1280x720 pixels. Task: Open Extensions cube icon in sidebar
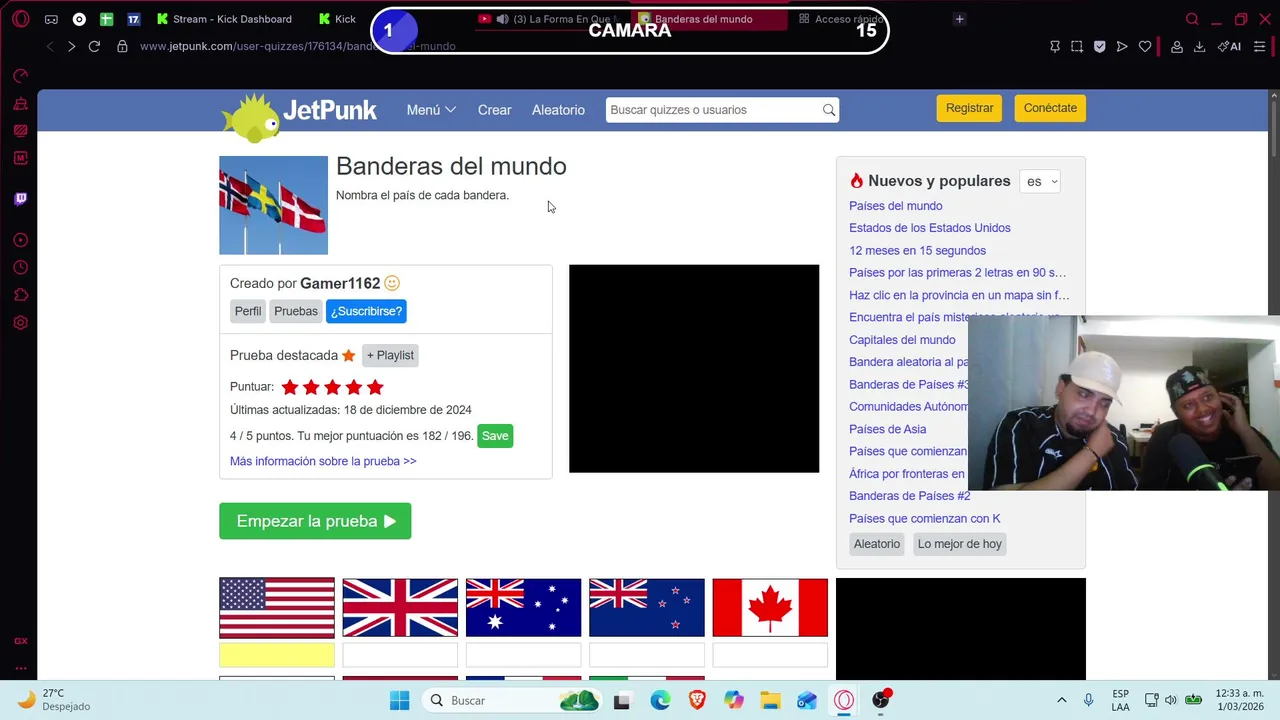click(20, 295)
